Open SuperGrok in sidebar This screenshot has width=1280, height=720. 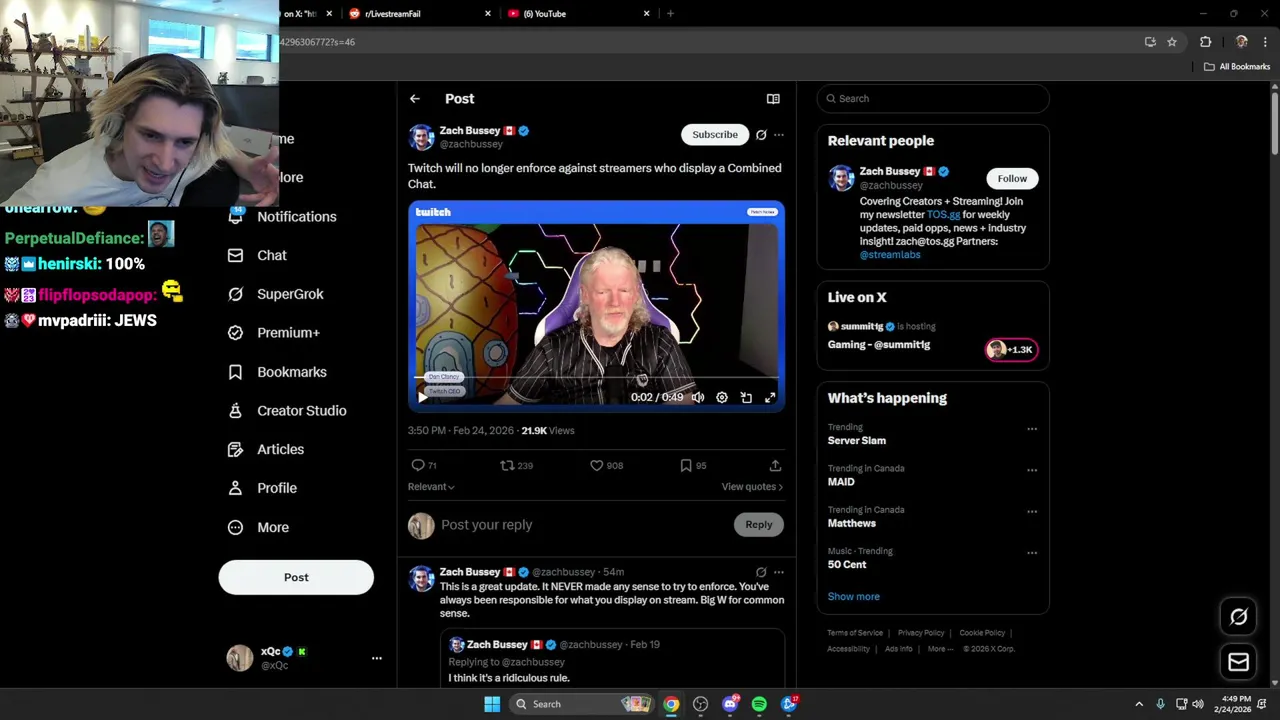click(x=276, y=295)
